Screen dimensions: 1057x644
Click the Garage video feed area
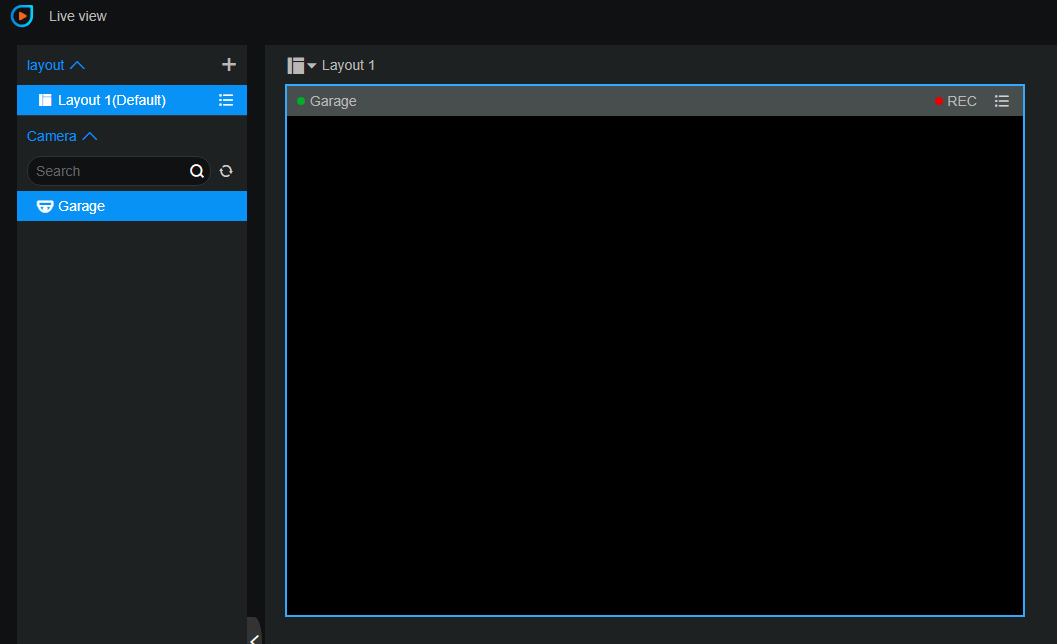tap(655, 365)
